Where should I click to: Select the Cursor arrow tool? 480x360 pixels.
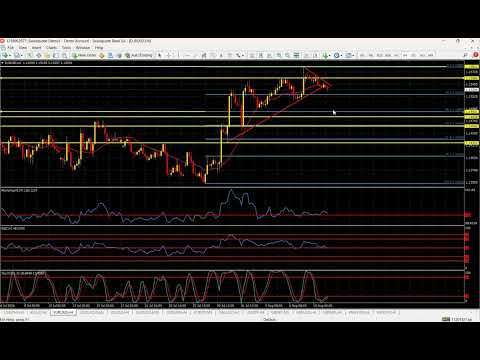pyautogui.click(x=160, y=55)
